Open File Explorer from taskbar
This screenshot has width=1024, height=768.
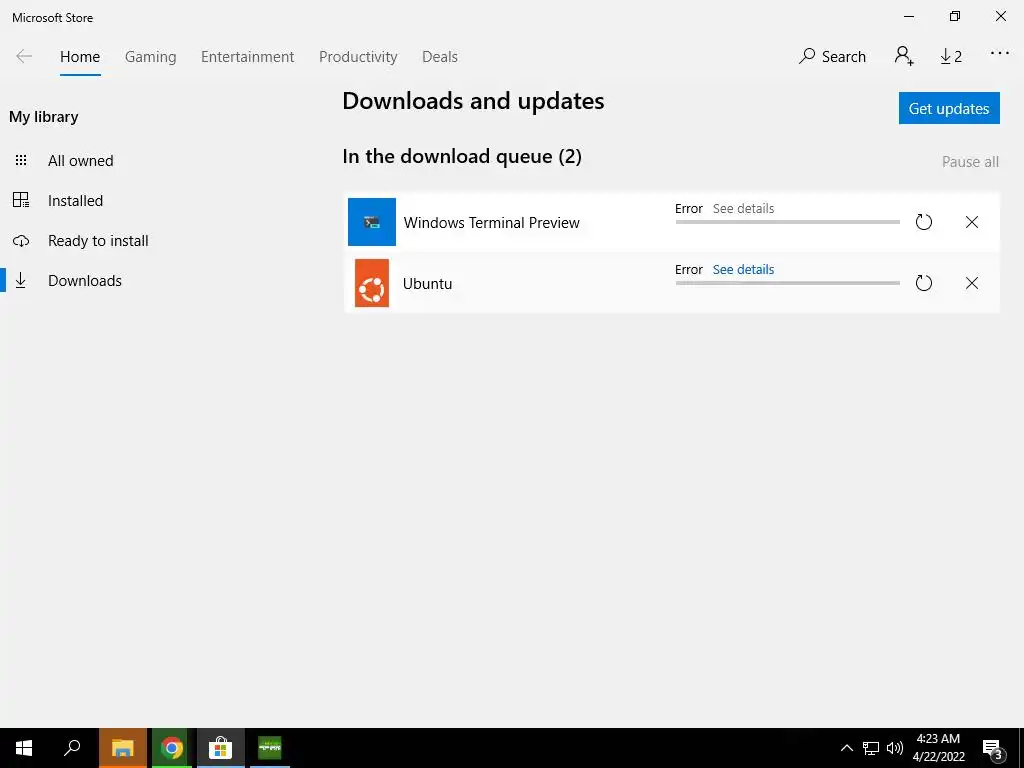(x=123, y=748)
